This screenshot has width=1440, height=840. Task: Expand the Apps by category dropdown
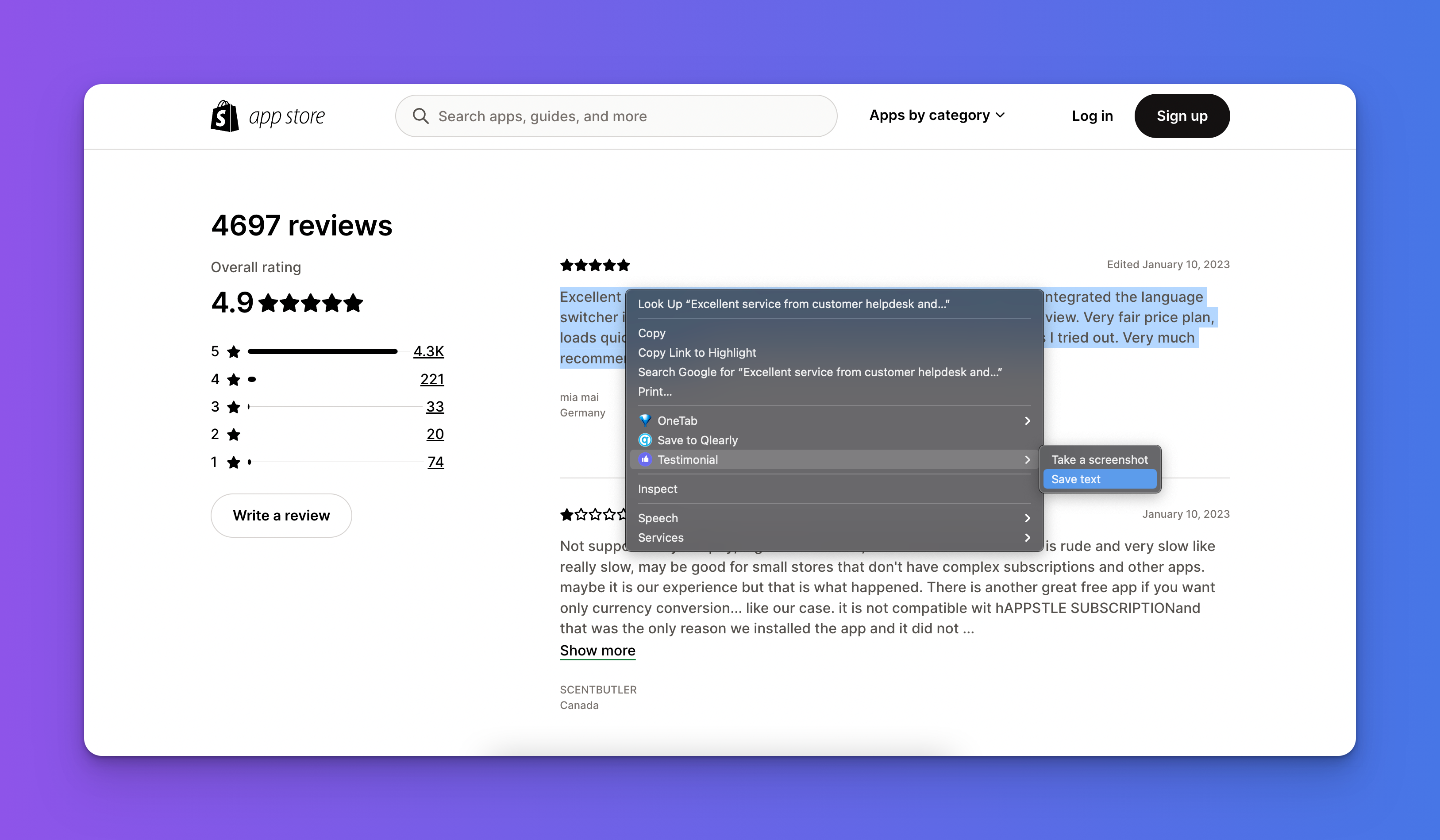937,116
